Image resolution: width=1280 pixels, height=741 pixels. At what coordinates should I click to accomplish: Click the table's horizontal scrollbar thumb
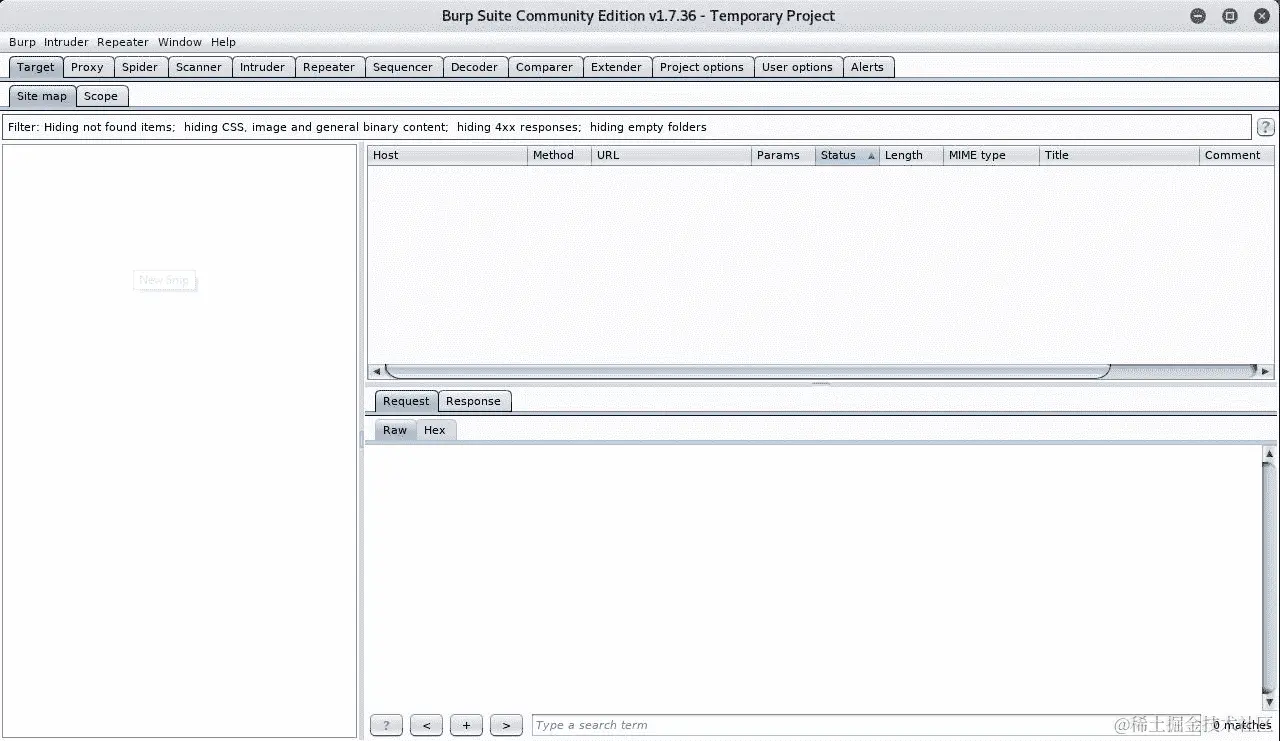click(748, 371)
